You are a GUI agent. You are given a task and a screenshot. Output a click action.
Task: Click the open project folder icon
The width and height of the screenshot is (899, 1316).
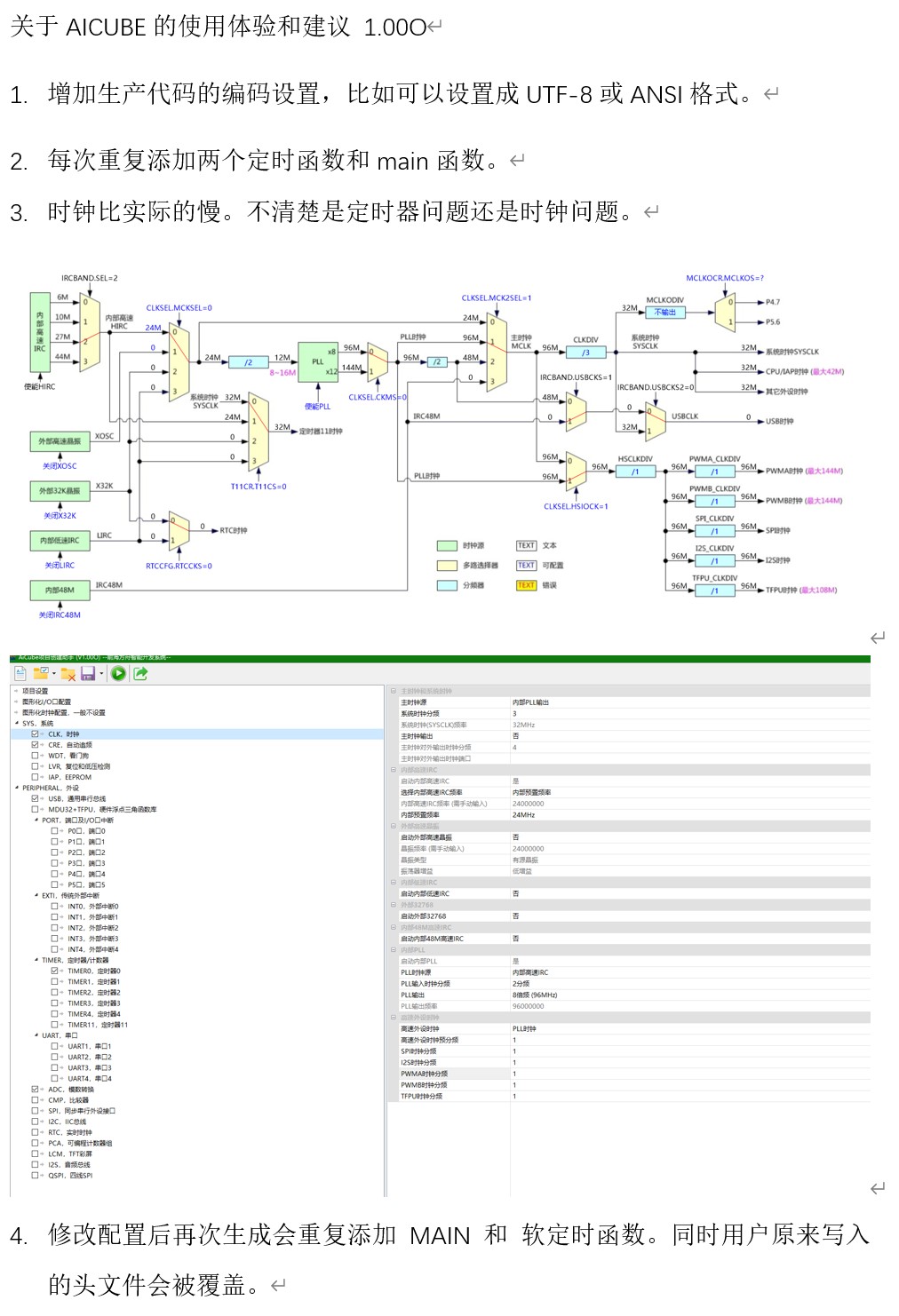coord(41,674)
